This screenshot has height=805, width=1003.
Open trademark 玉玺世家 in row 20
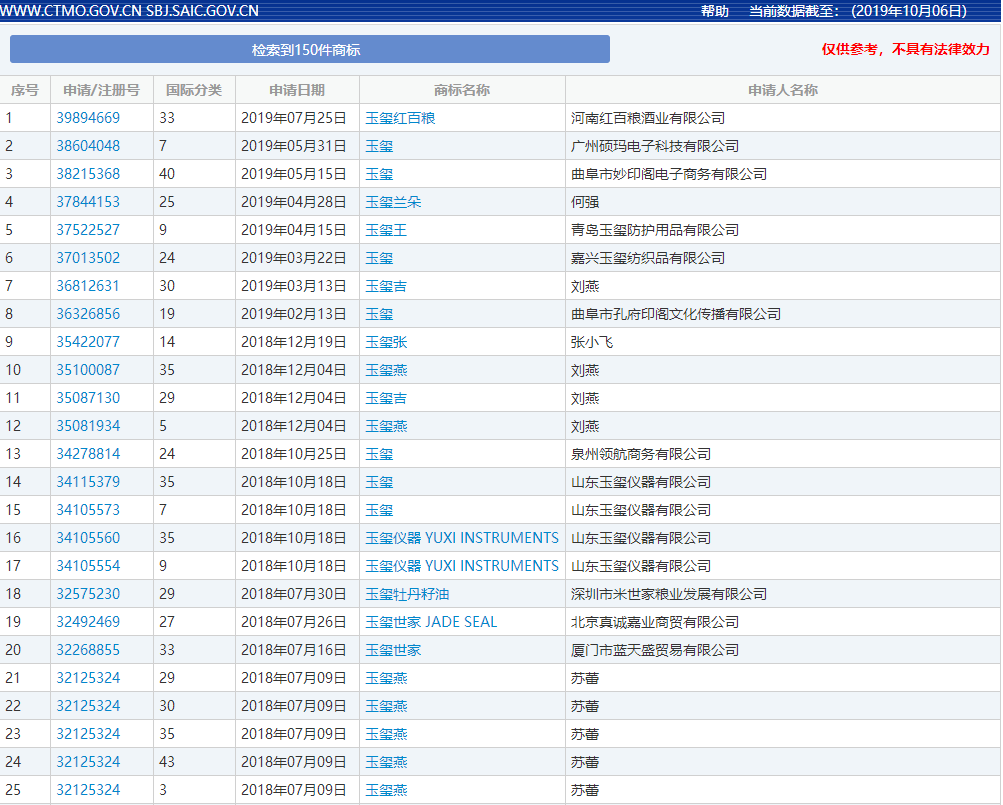point(393,650)
